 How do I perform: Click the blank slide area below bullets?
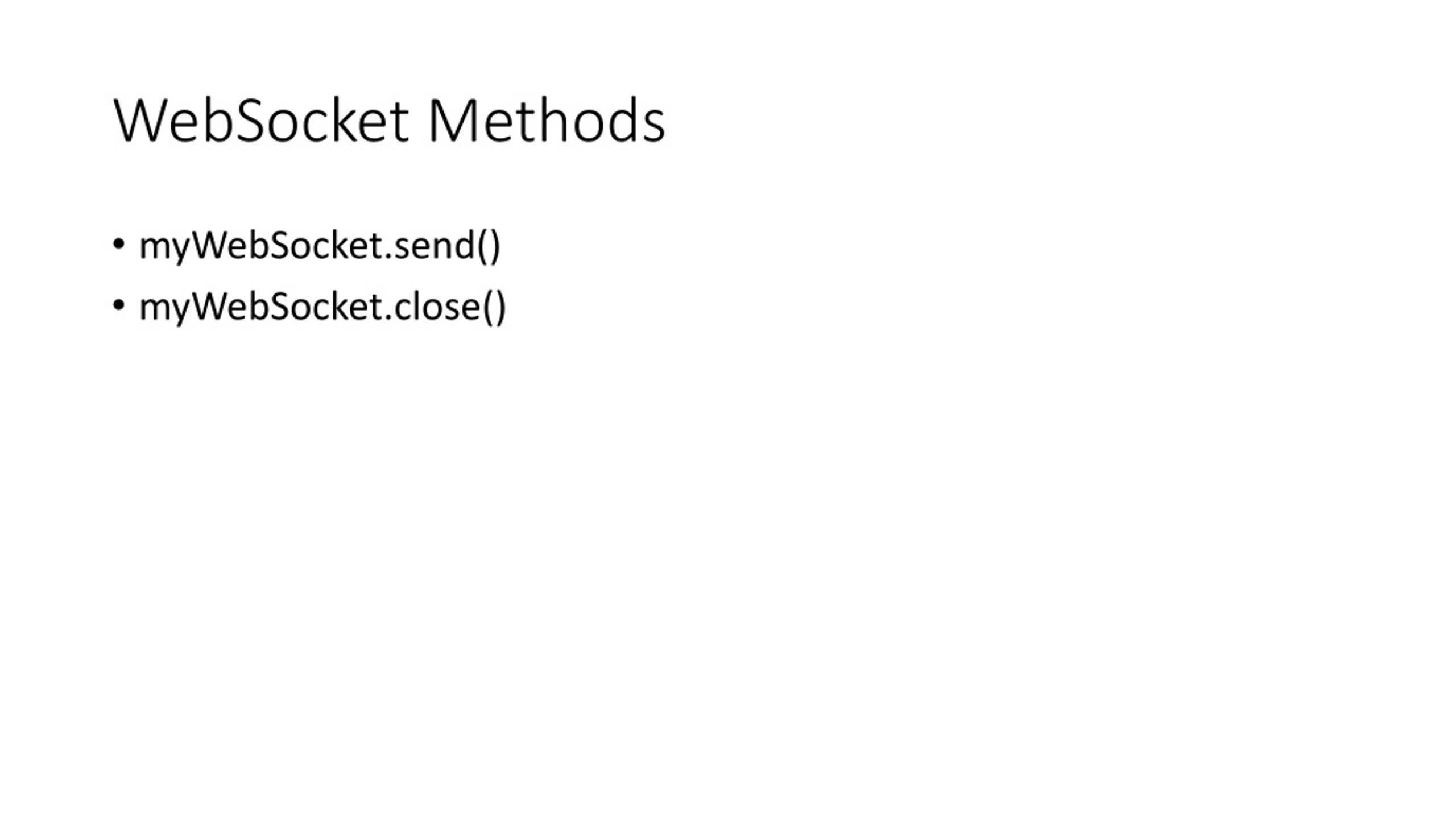click(x=728, y=569)
